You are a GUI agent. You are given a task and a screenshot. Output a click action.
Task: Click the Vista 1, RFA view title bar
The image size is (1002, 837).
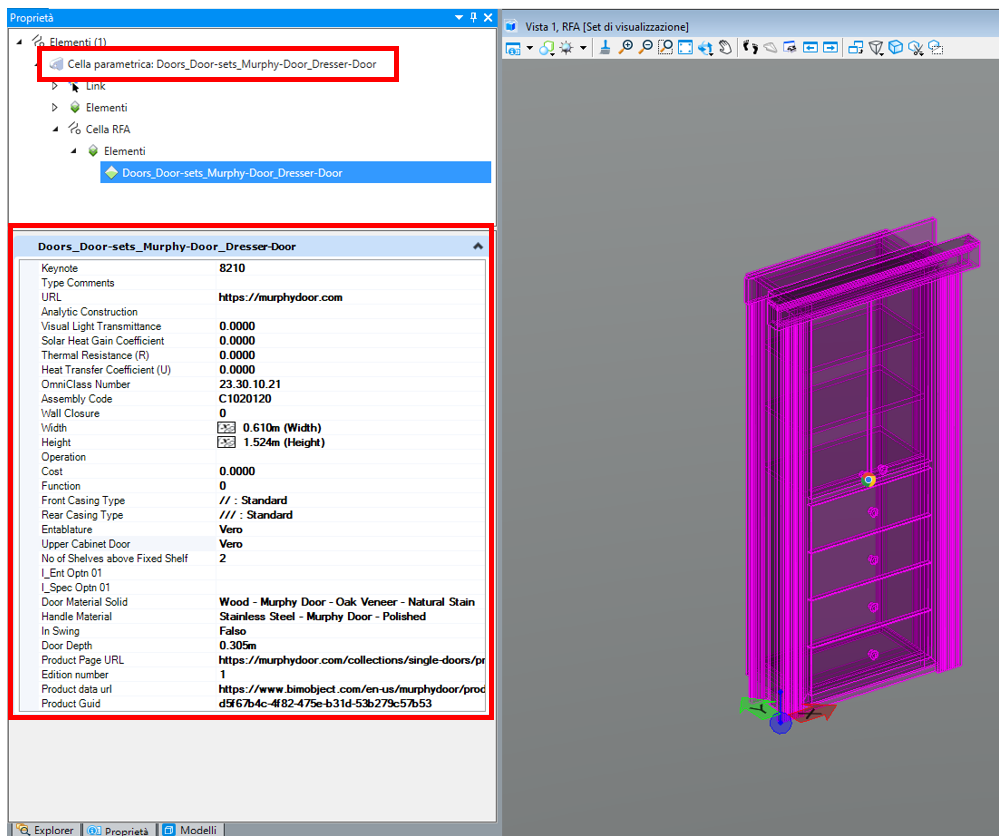[x=752, y=26]
